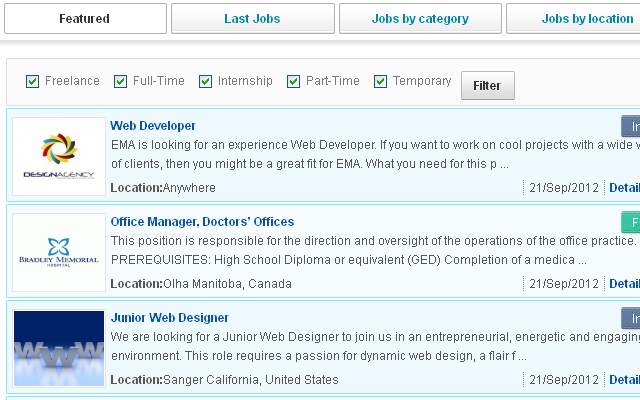The height and width of the screenshot is (400, 640).
Task: Click the green job type badge on Office Manager
Action: [x=631, y=222]
